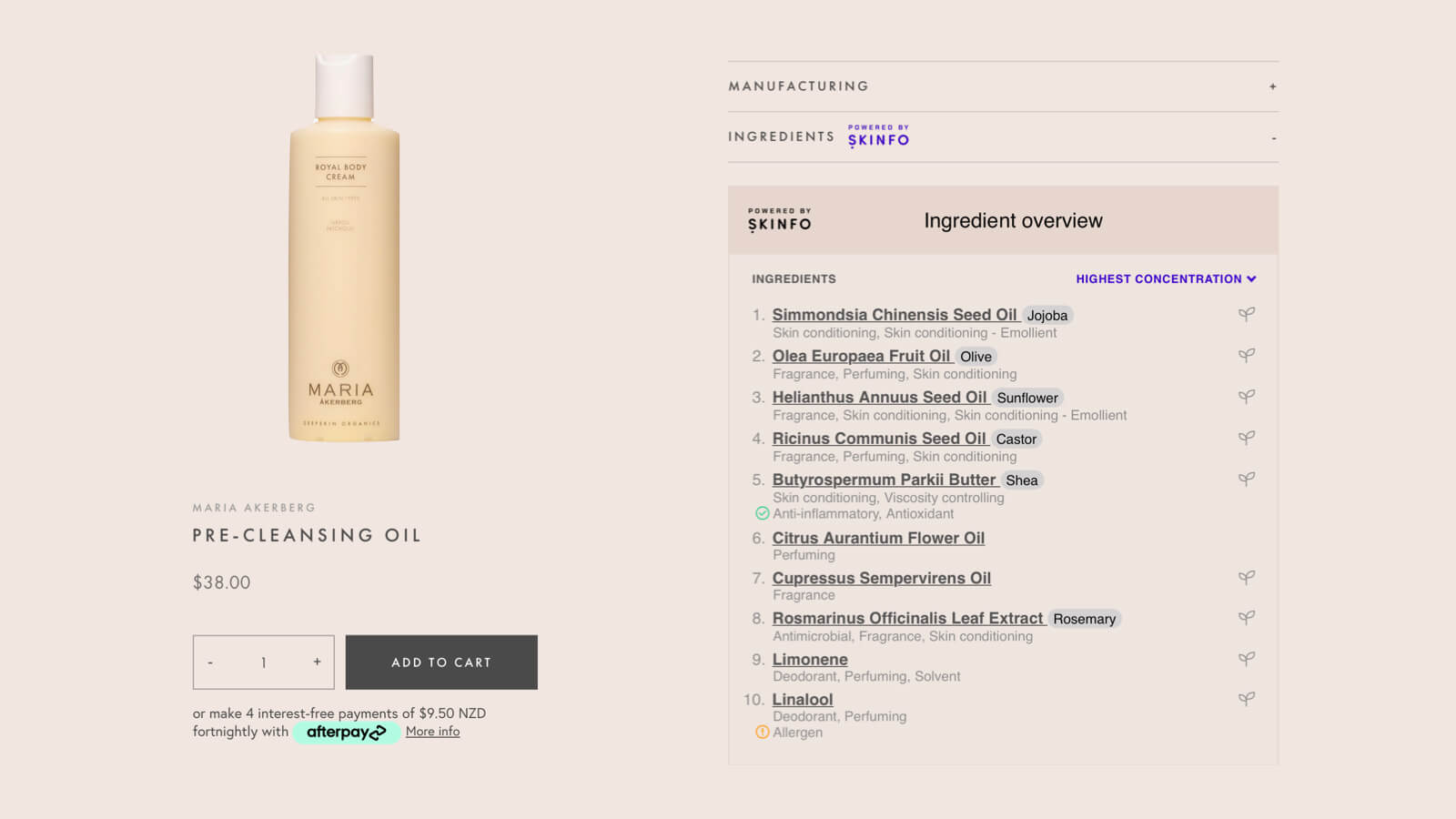
Task: Click plant icon beside Rosmarinus Officinalis Leaf Extract
Action: click(1246, 618)
